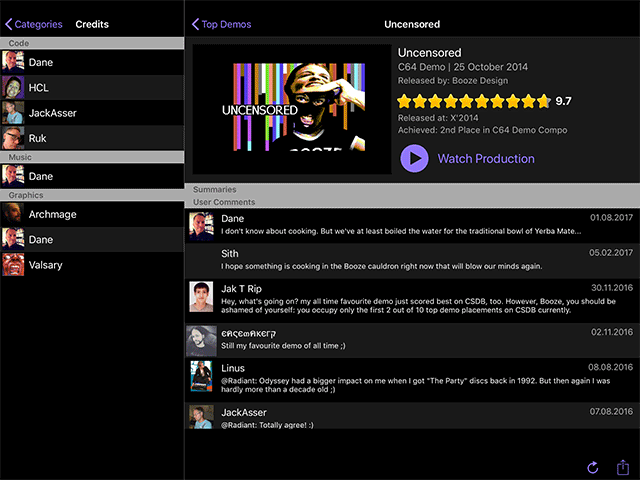Select JackAsser under the Code section
The image size is (640, 480).
click(x=92, y=113)
